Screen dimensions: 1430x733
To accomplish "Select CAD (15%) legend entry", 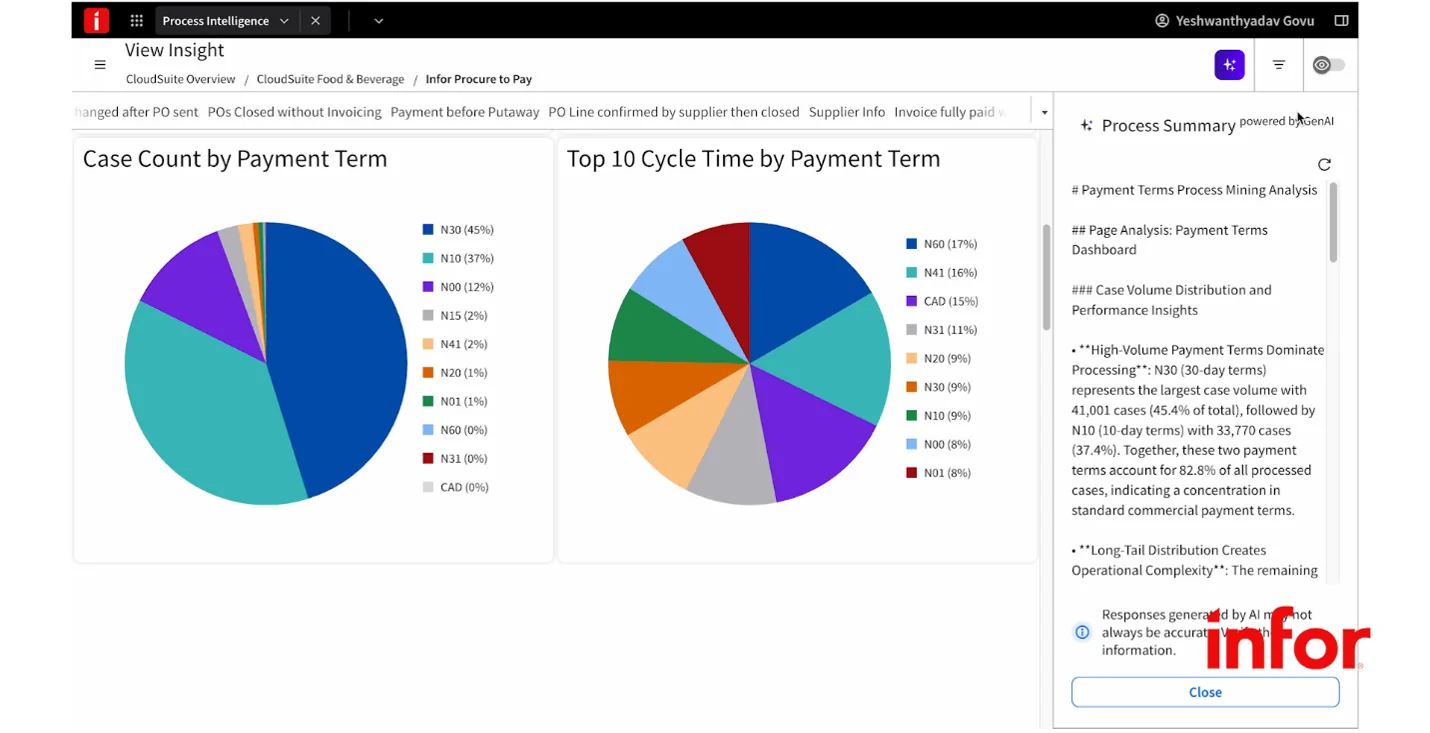I will pos(941,301).
